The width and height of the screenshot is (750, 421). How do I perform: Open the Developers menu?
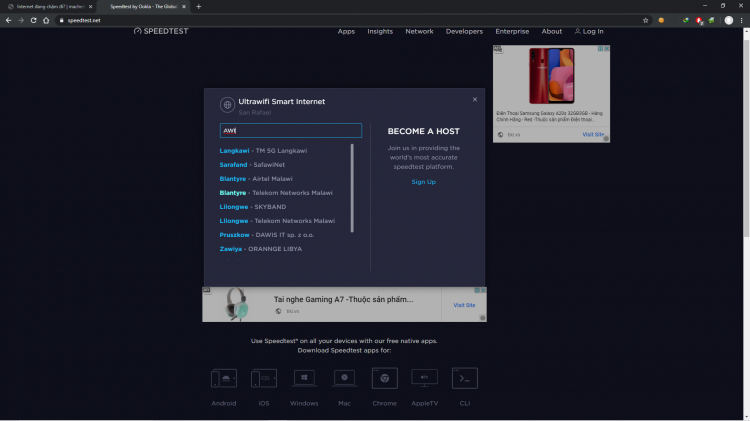[x=464, y=31]
